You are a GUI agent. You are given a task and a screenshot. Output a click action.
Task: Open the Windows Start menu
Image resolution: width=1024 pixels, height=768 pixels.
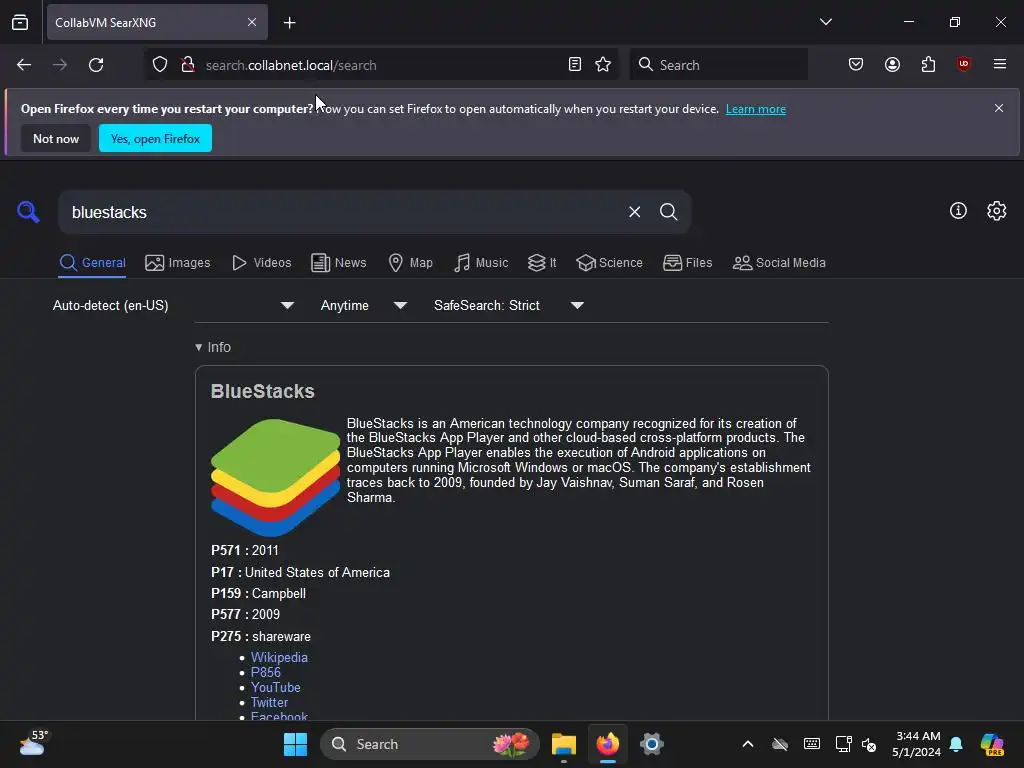(295, 744)
